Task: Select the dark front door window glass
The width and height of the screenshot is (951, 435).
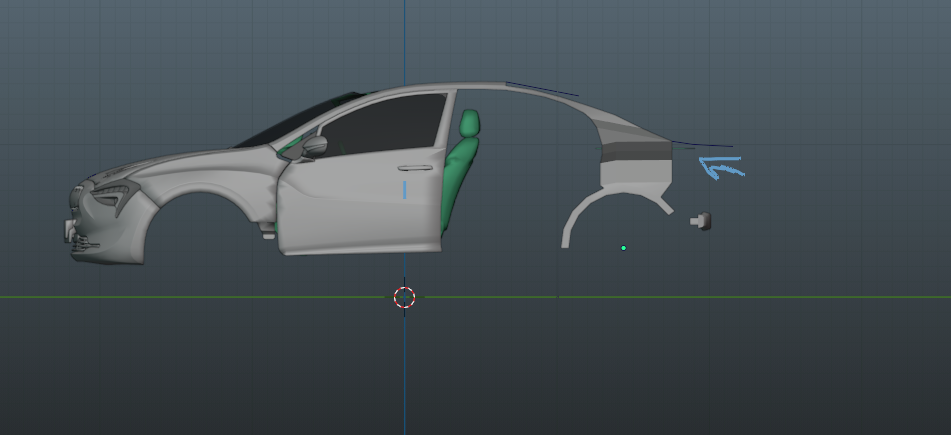Action: pos(385,124)
